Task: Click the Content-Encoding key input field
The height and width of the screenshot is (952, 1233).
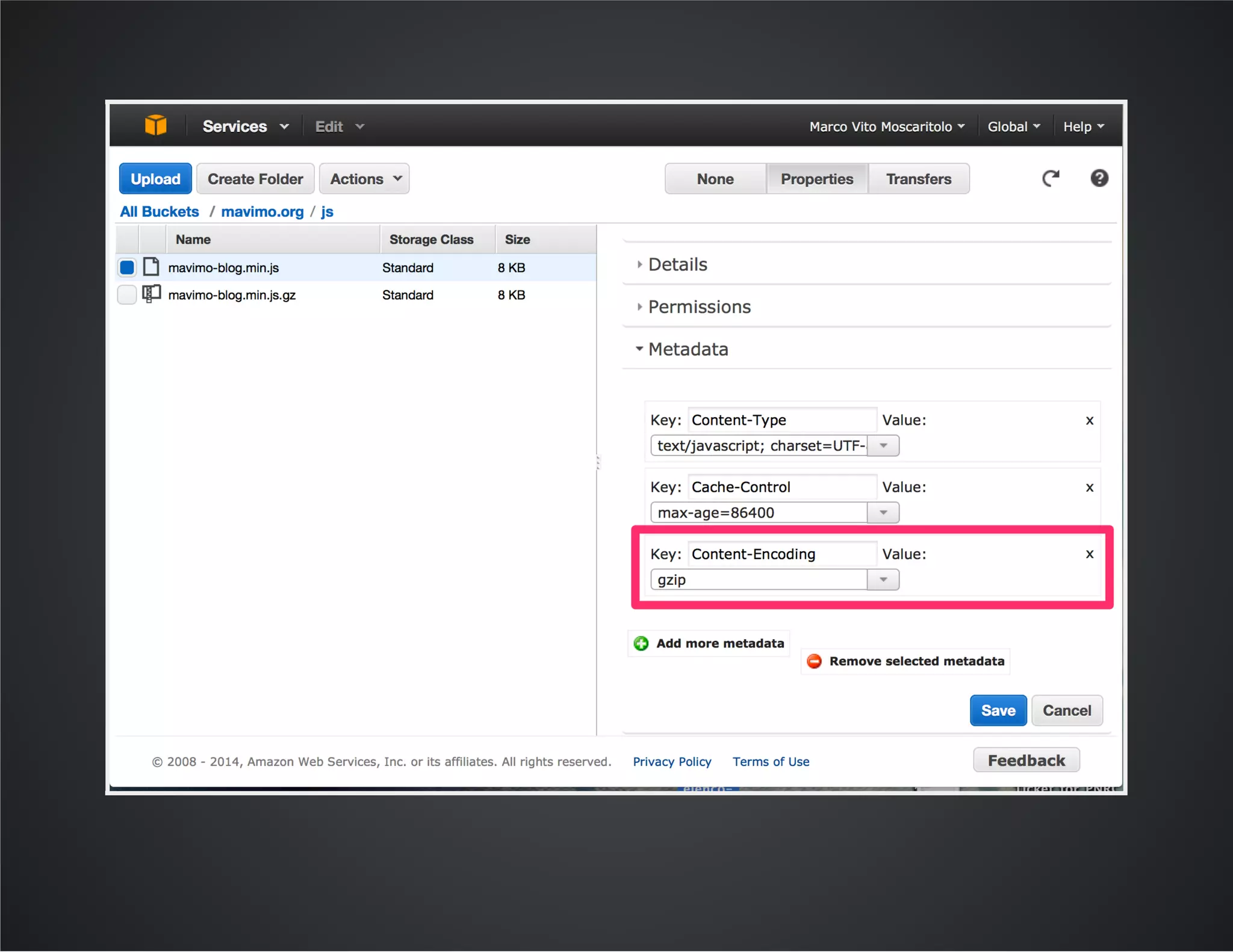Action: pyautogui.click(x=781, y=554)
